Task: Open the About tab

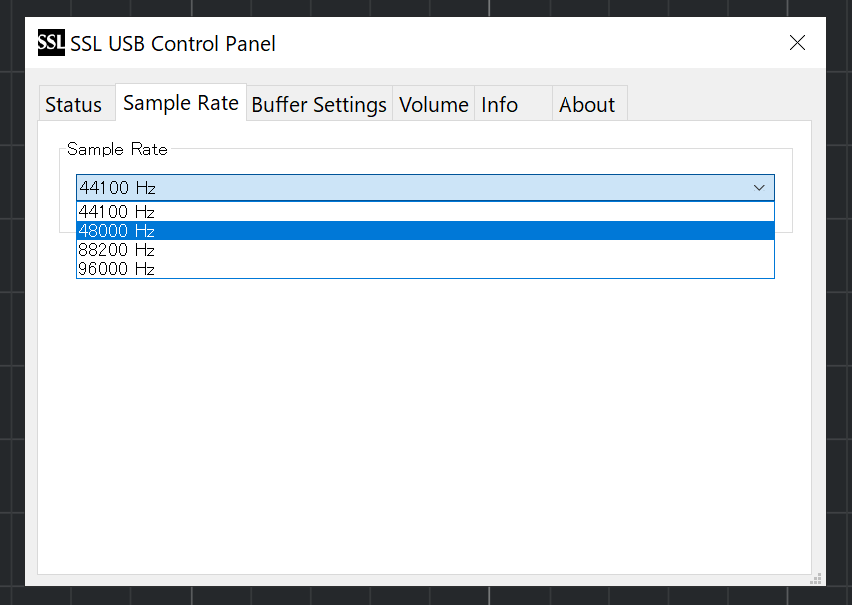Action: 590,104
